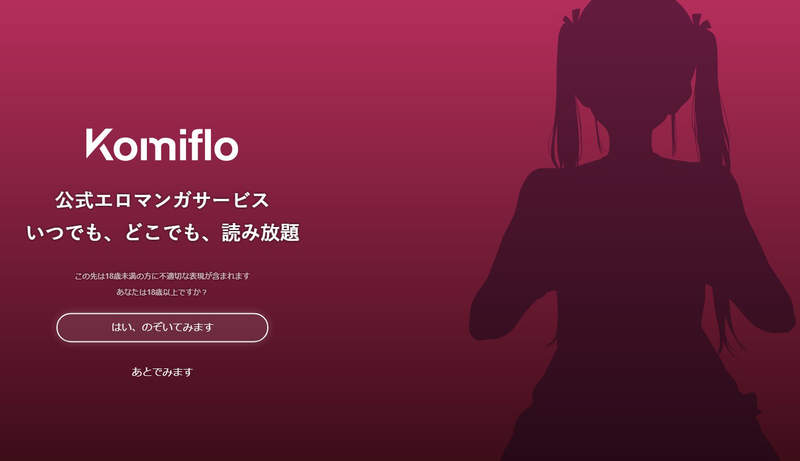
Task: Click the left hair ribbon on silhouette
Action: click(572, 17)
